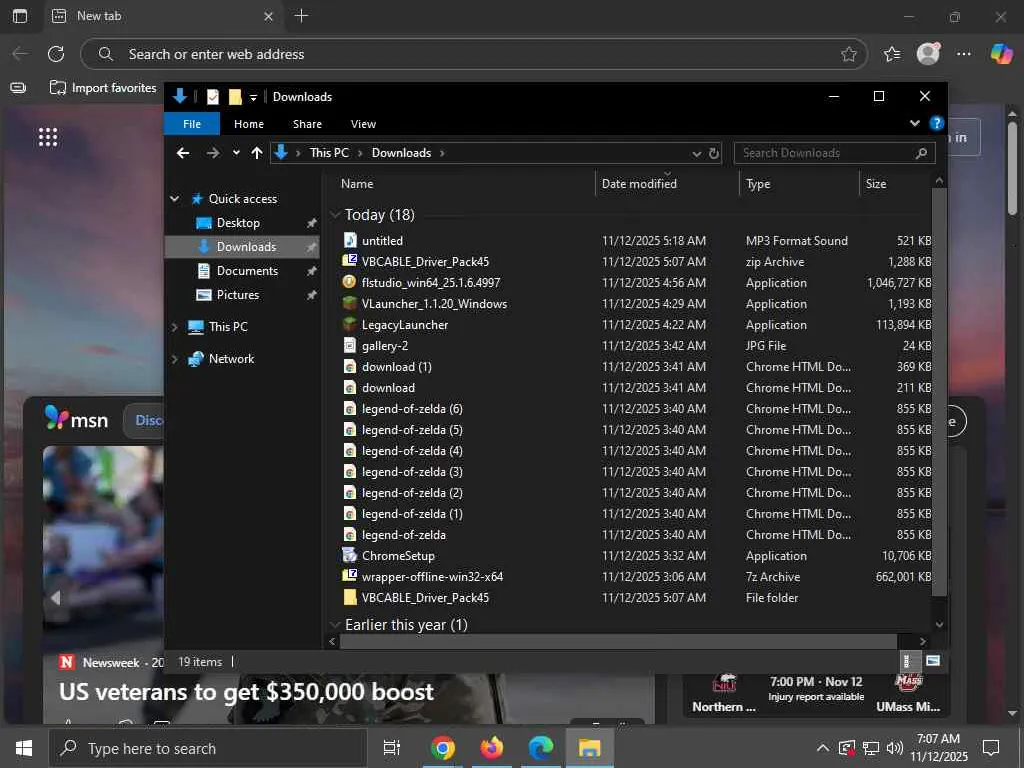The height and width of the screenshot is (768, 1024).
Task: Select the VLauncher_1.1.20_Windows icon
Action: [x=349, y=303]
